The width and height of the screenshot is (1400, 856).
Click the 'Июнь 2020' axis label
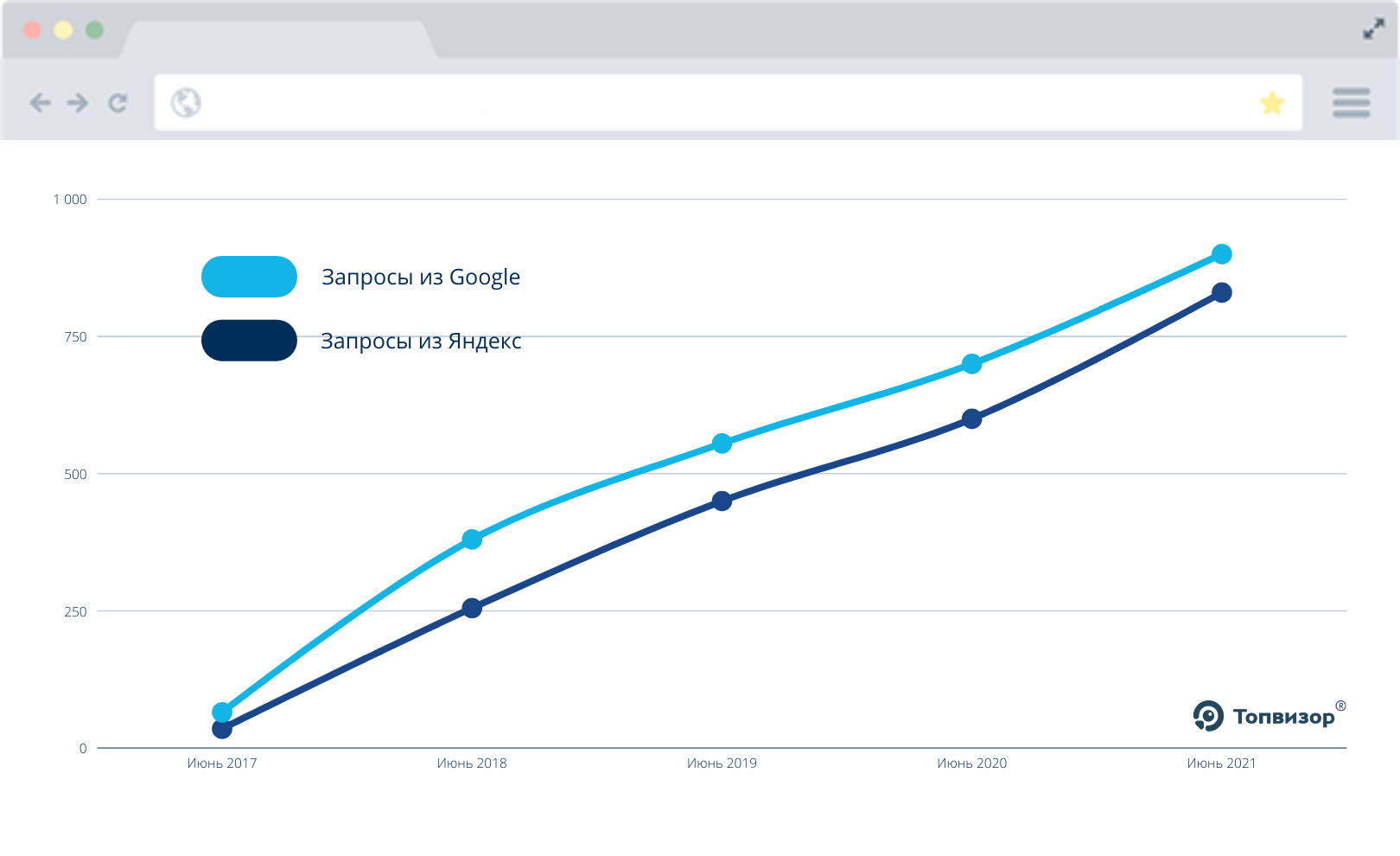pos(971,763)
